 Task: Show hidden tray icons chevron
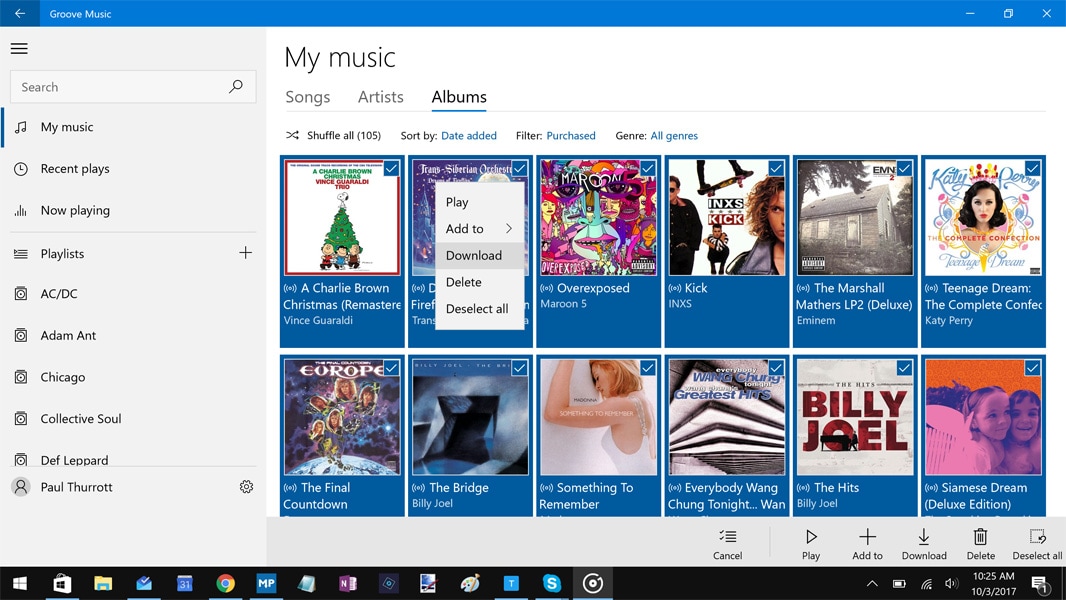click(872, 583)
